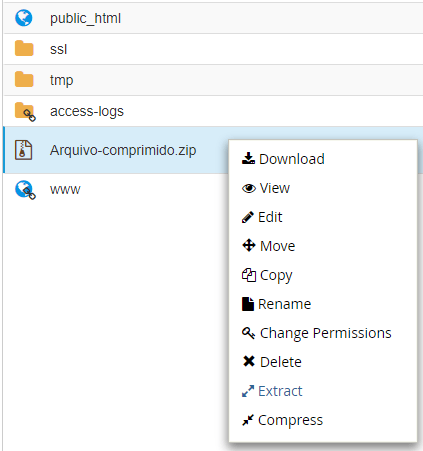423x451 pixels.
Task: Click the pencil icon next to Edit
Action: coord(248,217)
